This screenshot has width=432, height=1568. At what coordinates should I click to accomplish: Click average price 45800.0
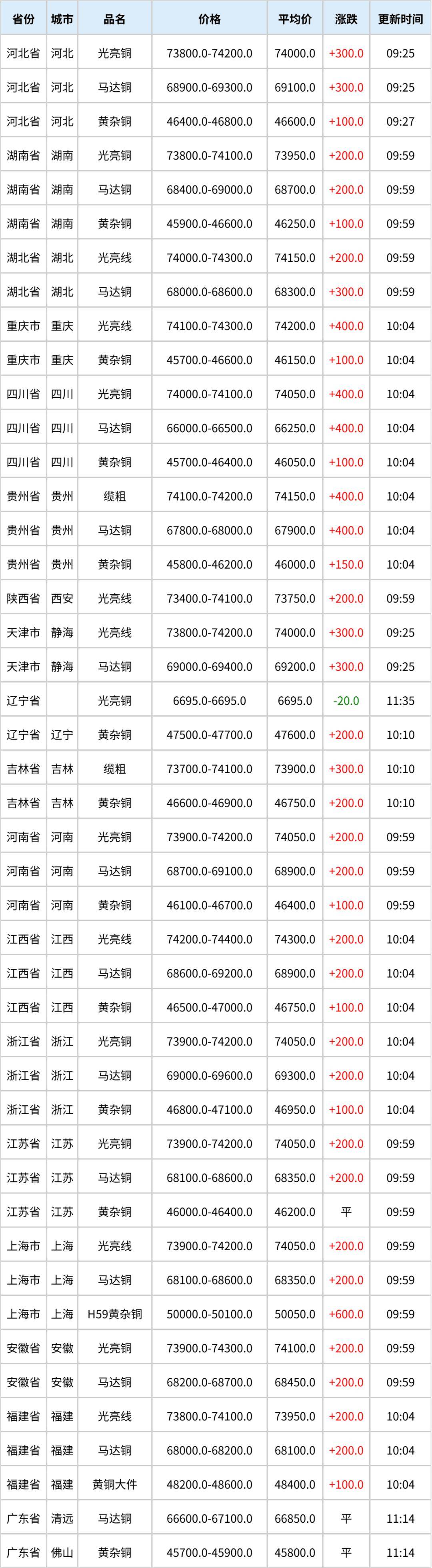[295, 1553]
